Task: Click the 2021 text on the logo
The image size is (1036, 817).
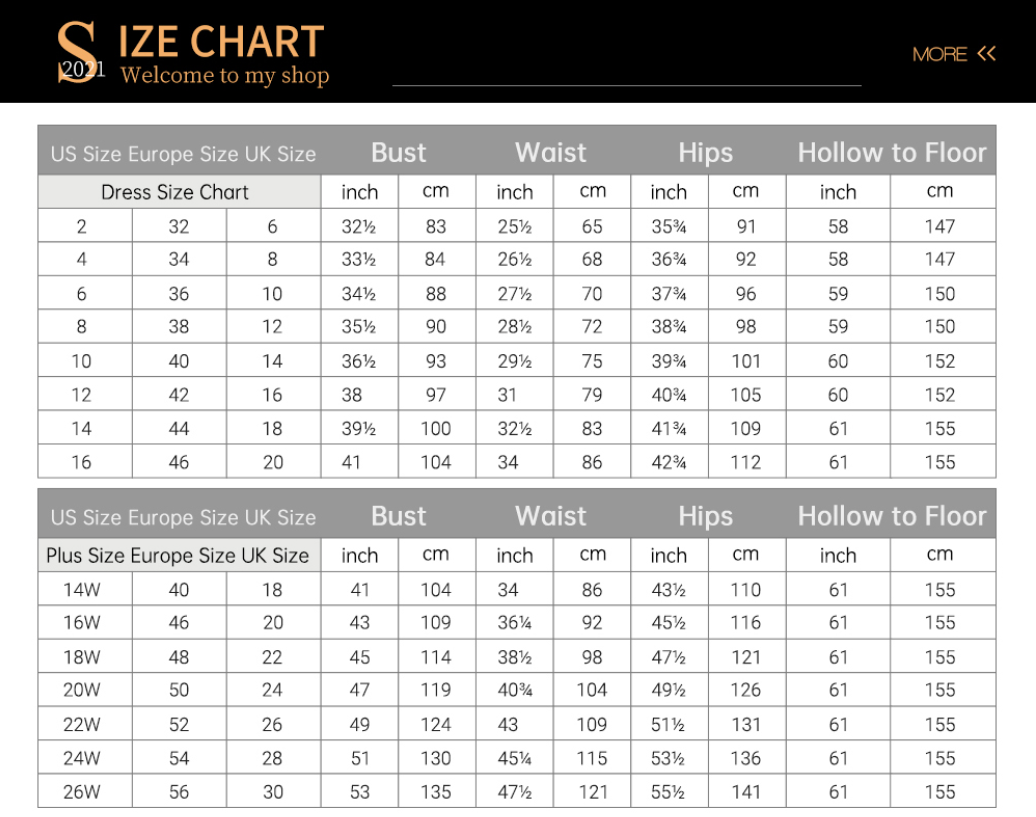Action: (82, 68)
